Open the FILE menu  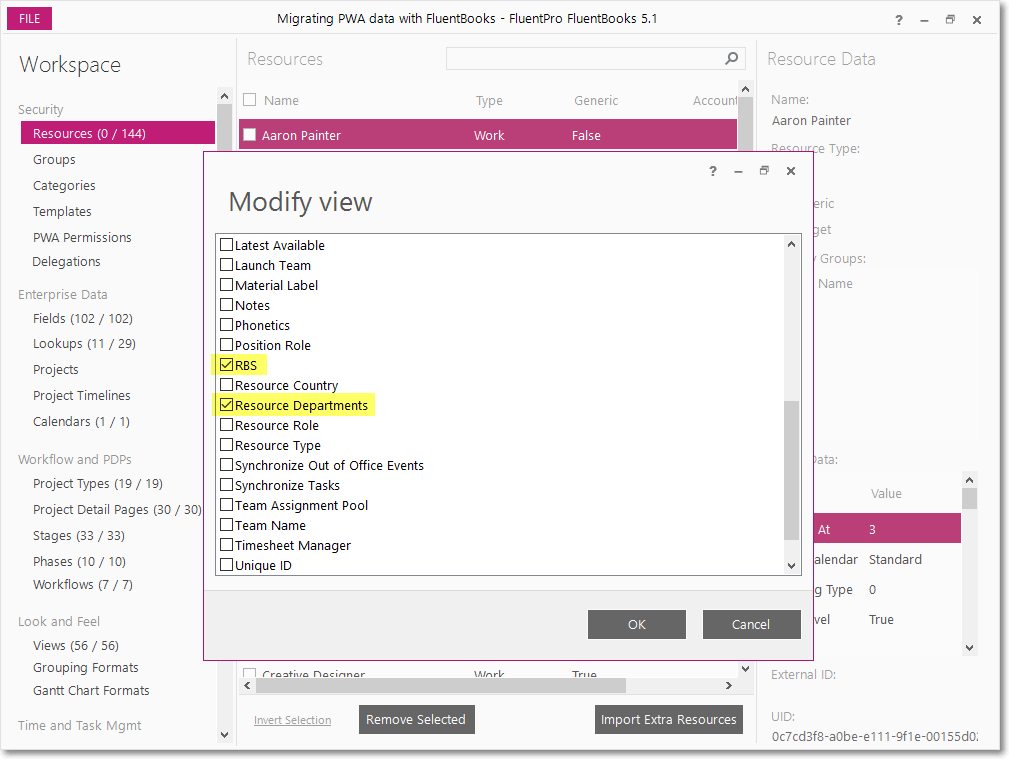pyautogui.click(x=30, y=19)
